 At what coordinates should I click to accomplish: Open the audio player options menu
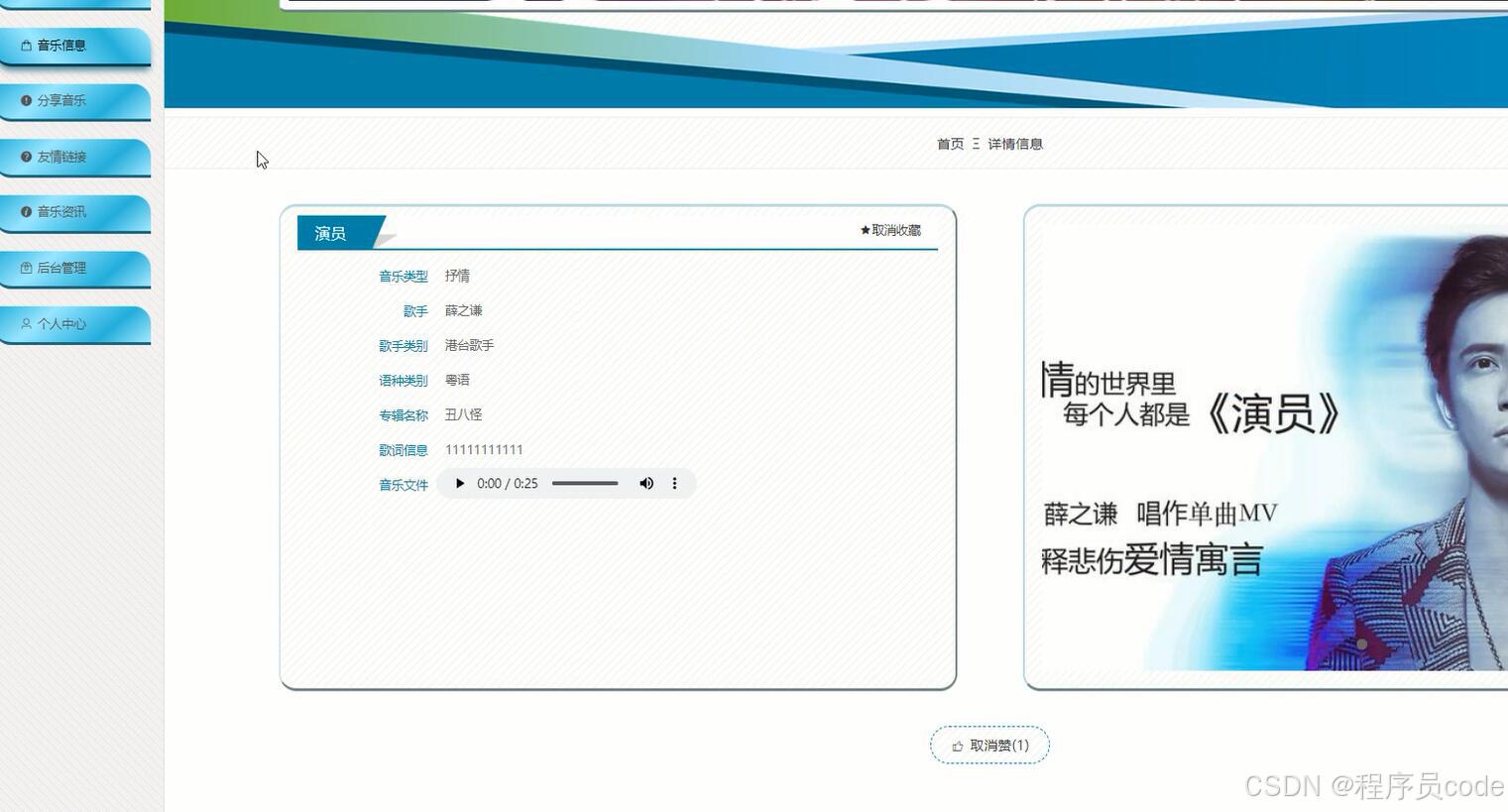[675, 483]
